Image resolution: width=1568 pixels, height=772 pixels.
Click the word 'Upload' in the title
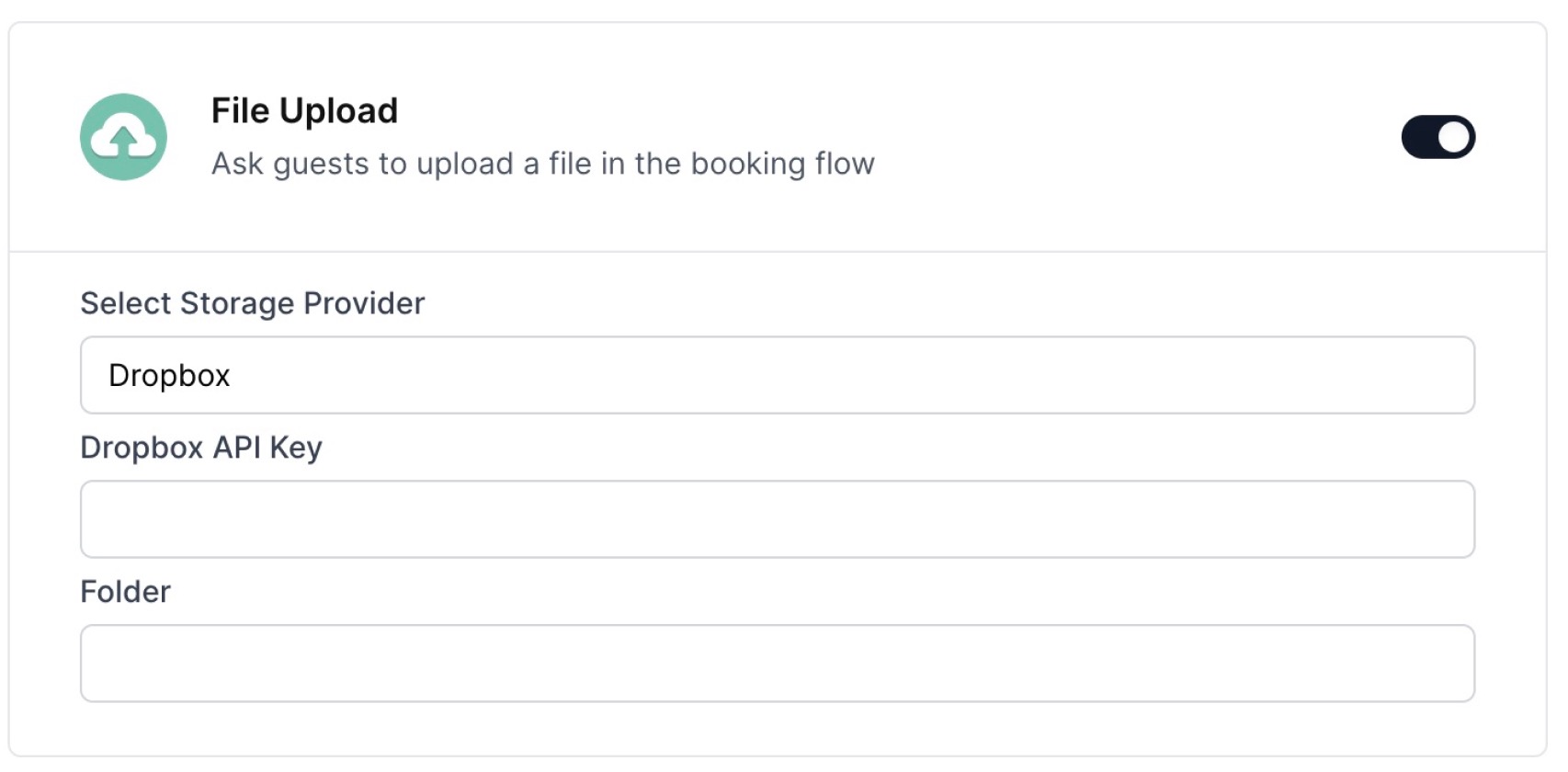click(x=338, y=111)
